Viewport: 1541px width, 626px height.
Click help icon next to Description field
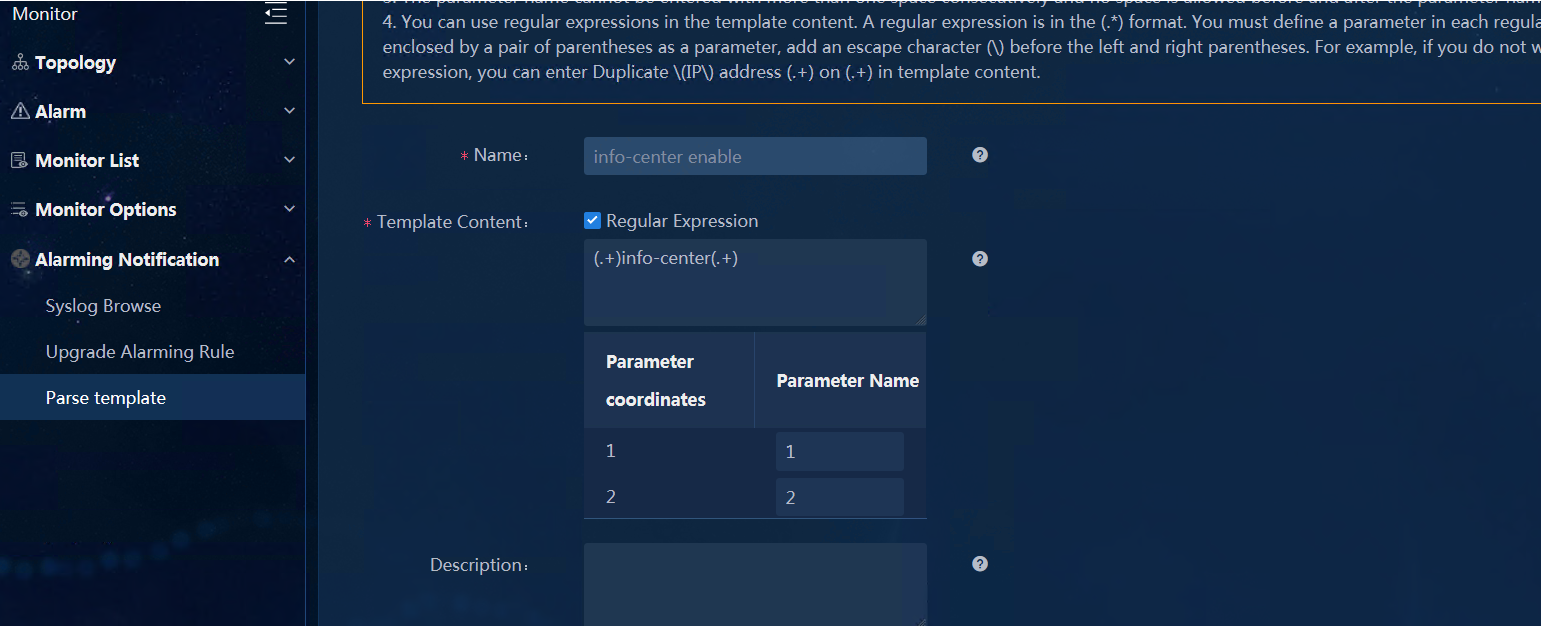(x=980, y=564)
